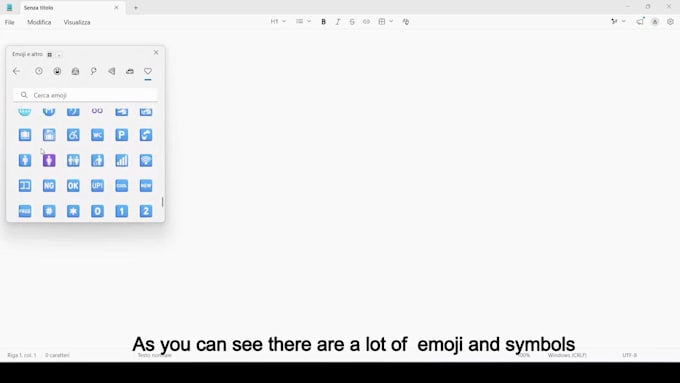This screenshot has height=383, width=680.
Task: Insert the restroom man and woman emoji
Action: pyautogui.click(x=73, y=160)
